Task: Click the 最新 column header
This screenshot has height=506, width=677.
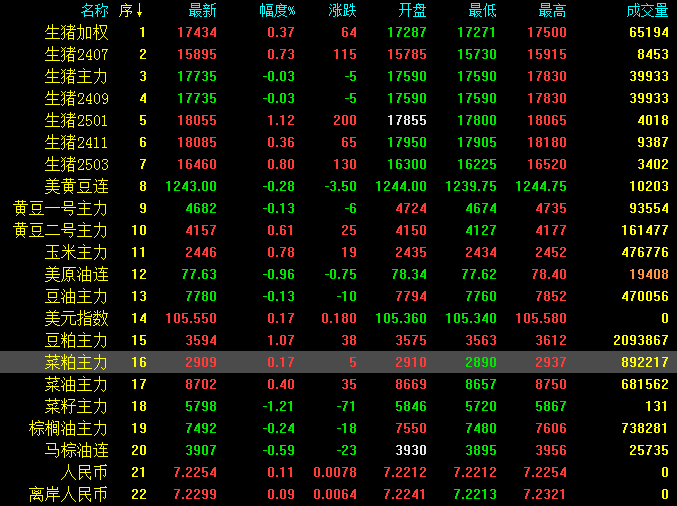Action: click(202, 10)
